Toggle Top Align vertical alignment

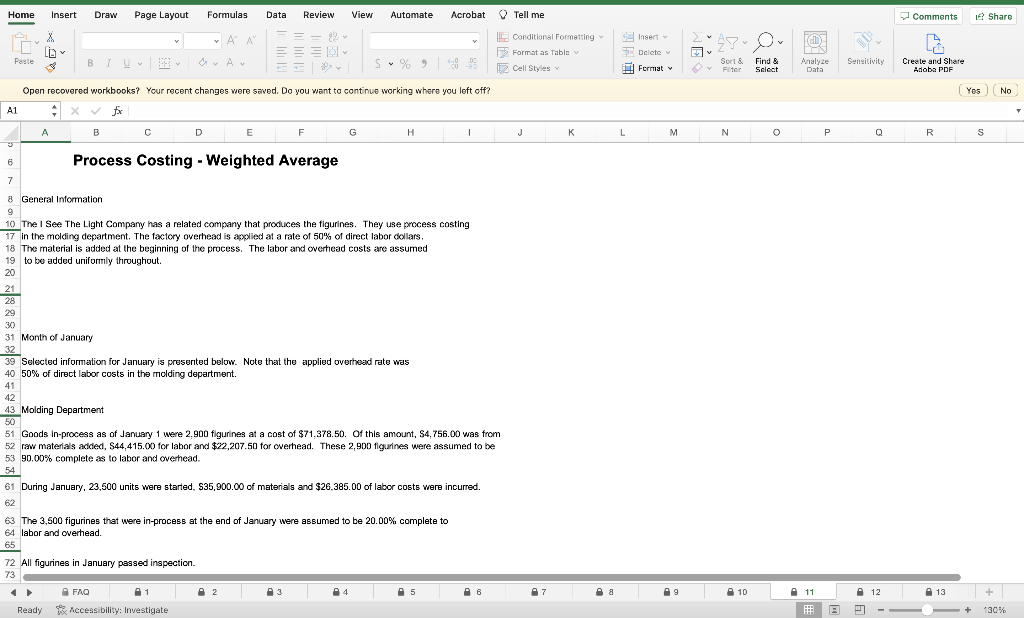pos(281,37)
